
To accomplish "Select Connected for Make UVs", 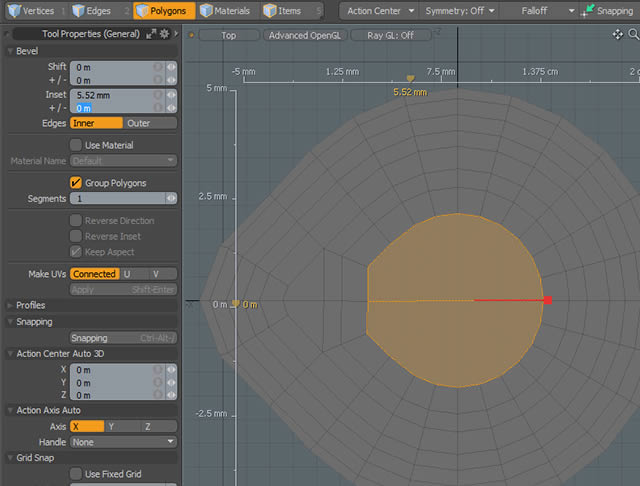I will pos(95,274).
